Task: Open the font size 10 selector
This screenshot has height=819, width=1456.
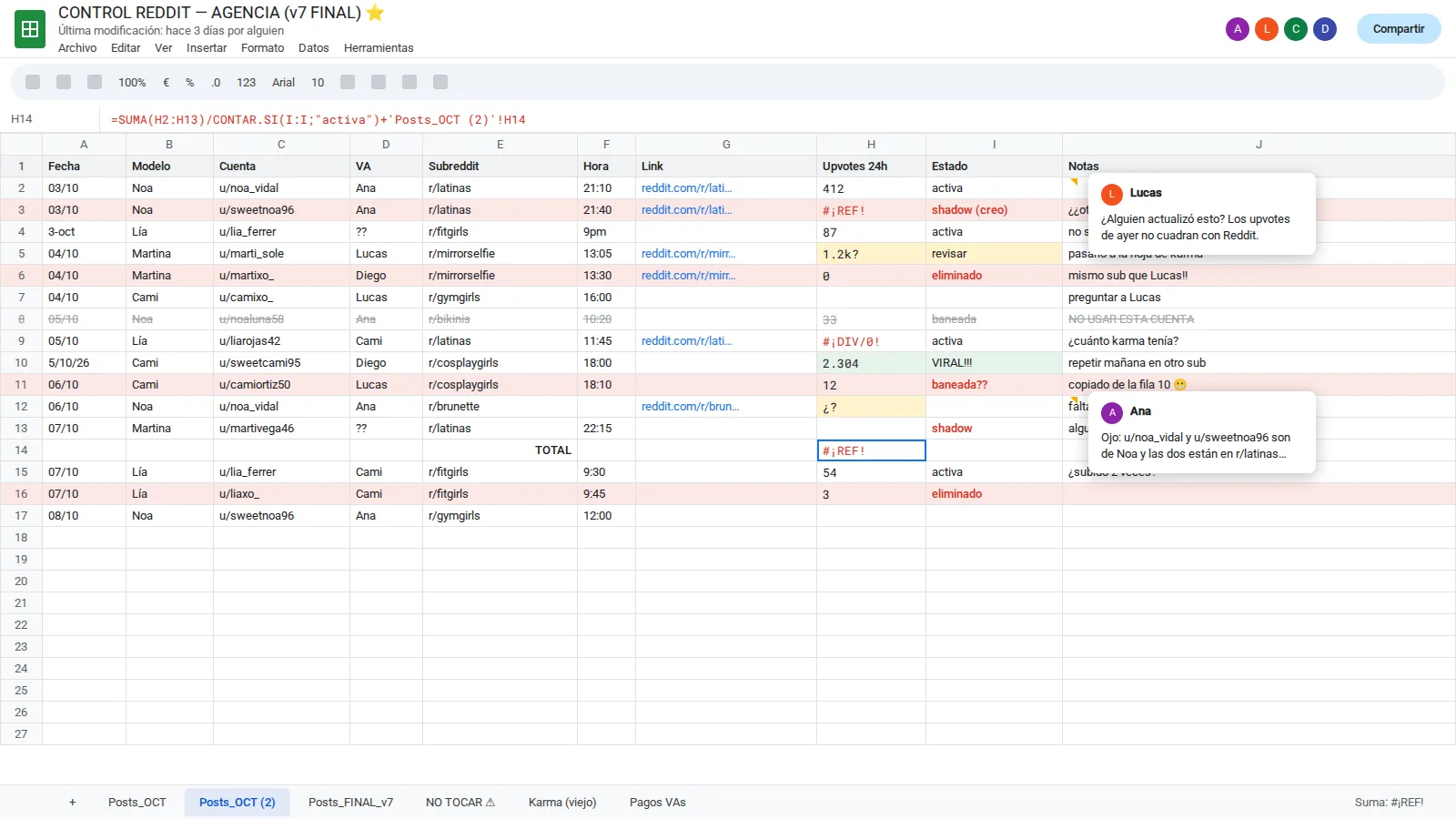Action: click(318, 82)
